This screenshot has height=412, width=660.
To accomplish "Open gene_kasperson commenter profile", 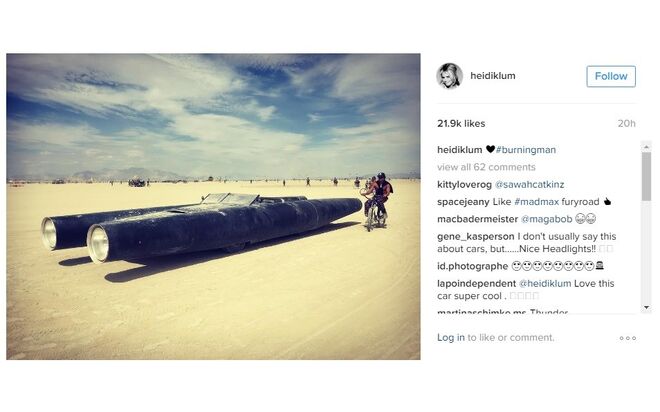I will (476, 237).
